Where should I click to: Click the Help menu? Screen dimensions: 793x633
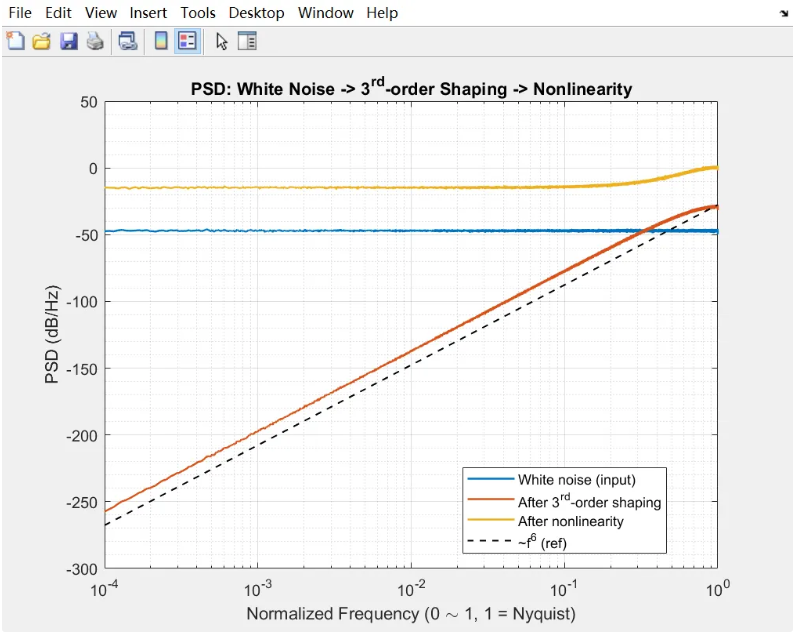point(382,13)
